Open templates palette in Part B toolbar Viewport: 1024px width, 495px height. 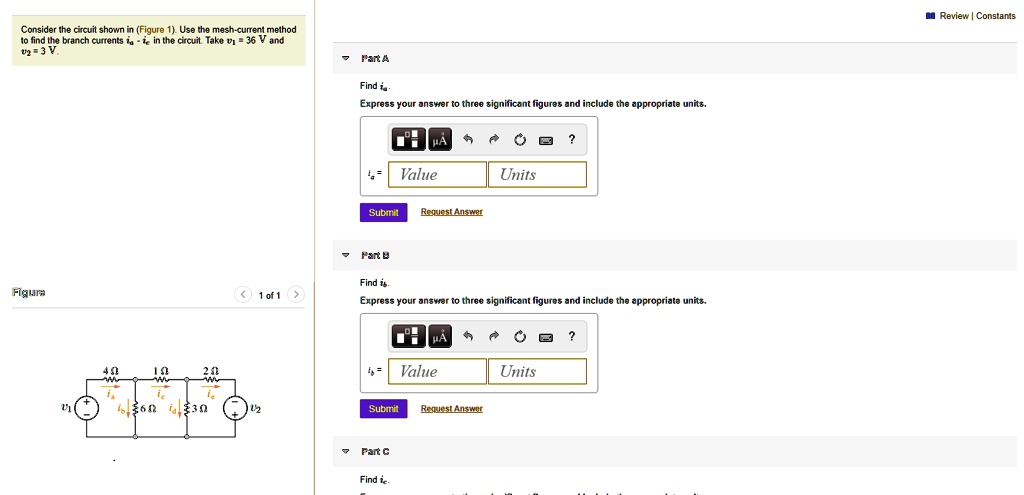[409, 337]
